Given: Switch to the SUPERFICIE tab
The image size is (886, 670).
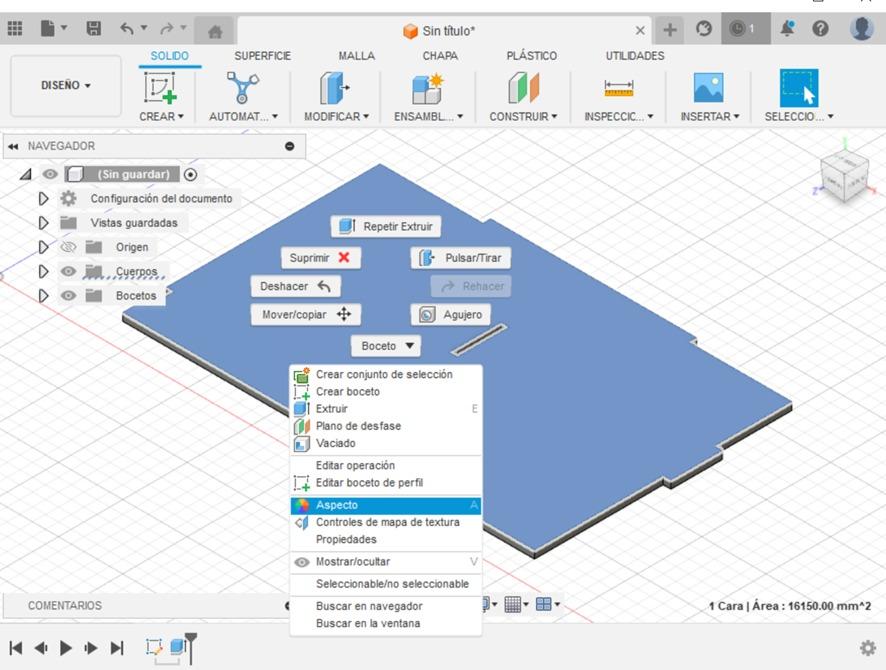Looking at the screenshot, I should pos(263,56).
